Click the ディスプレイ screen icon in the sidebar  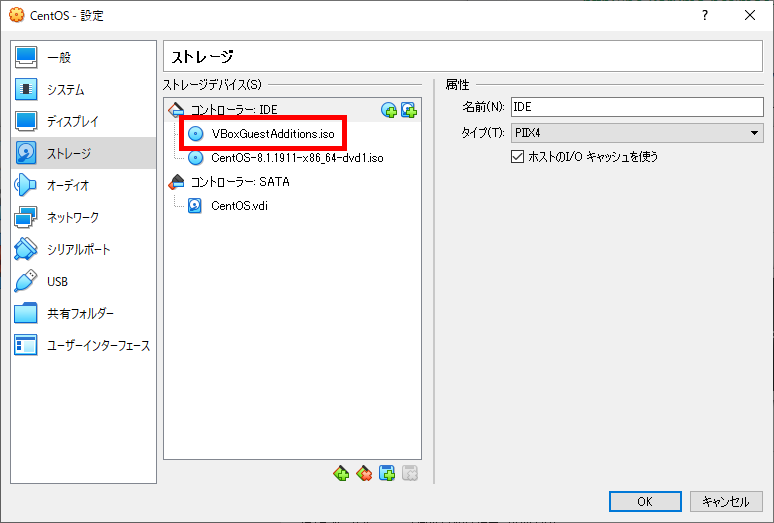click(26, 121)
